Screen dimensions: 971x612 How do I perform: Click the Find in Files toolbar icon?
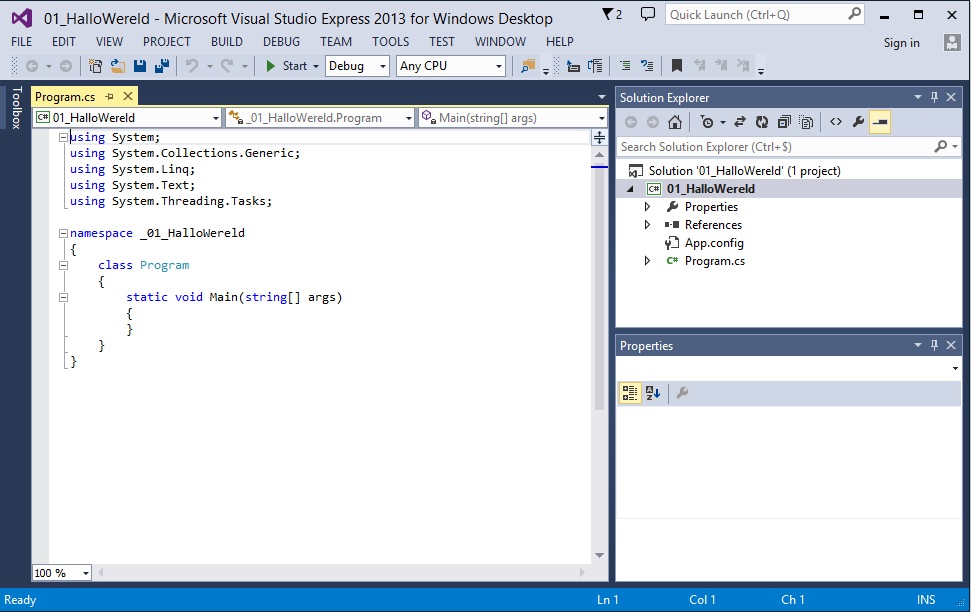(528, 66)
